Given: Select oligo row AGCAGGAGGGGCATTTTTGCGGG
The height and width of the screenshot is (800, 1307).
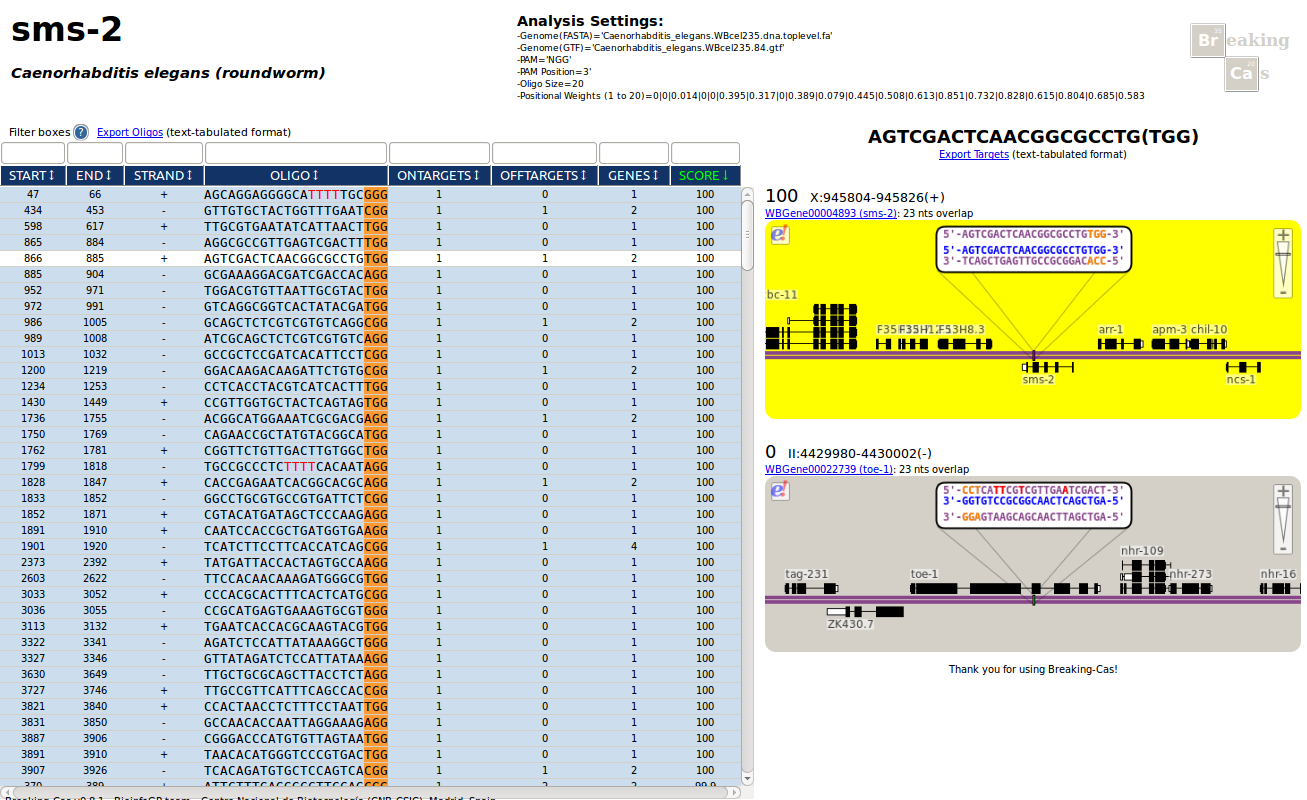Looking at the screenshot, I should (370, 194).
